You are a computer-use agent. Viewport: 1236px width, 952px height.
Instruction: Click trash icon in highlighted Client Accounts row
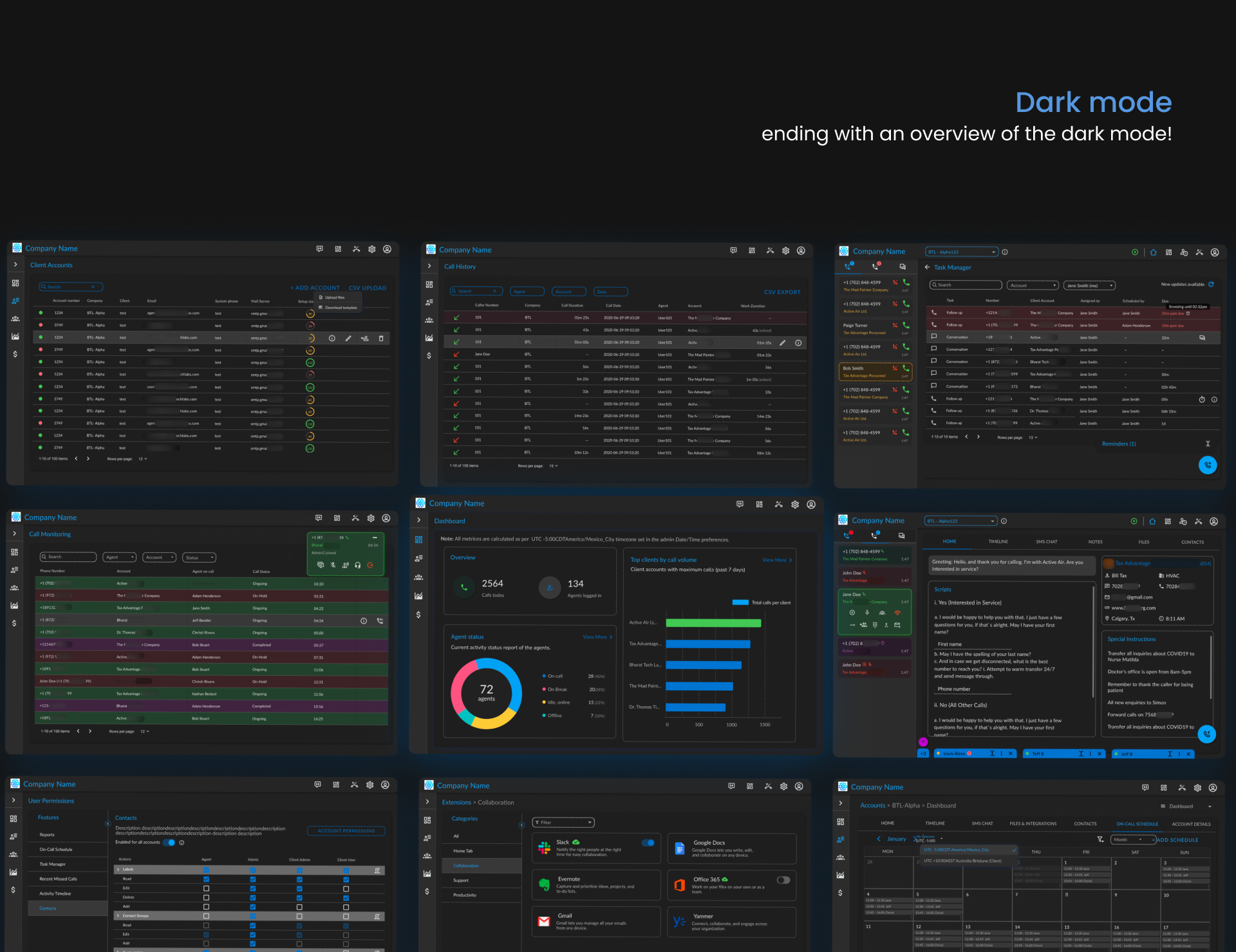[x=380, y=338]
